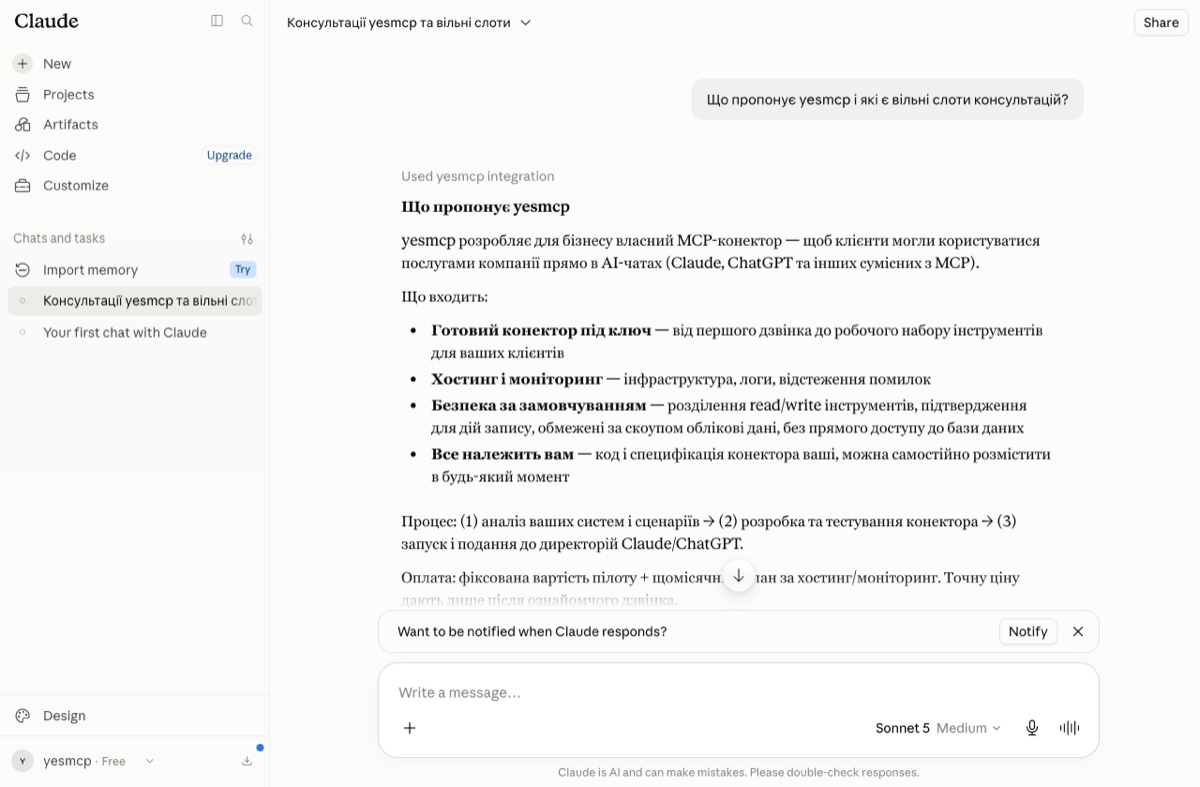Viewport: 1200px width, 787px height.
Task: Open chats filter settings icon
Action: 247,239
